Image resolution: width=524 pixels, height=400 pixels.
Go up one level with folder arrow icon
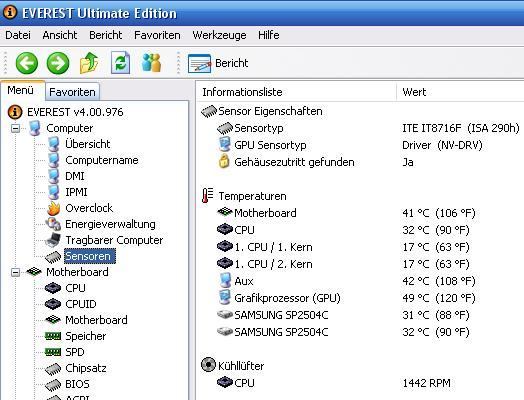coord(89,63)
